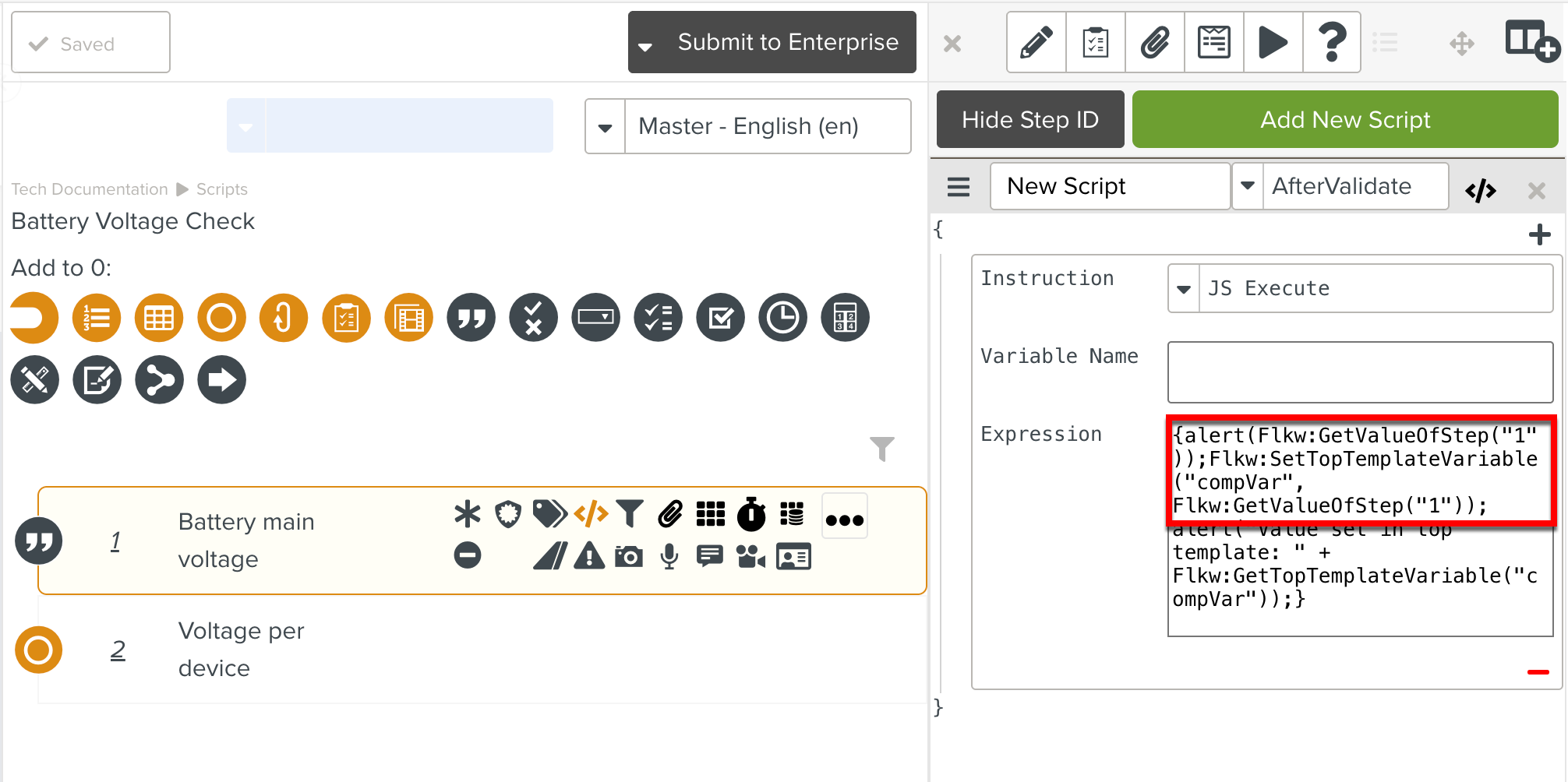
Task: Click the Saved button
Action: click(x=90, y=42)
